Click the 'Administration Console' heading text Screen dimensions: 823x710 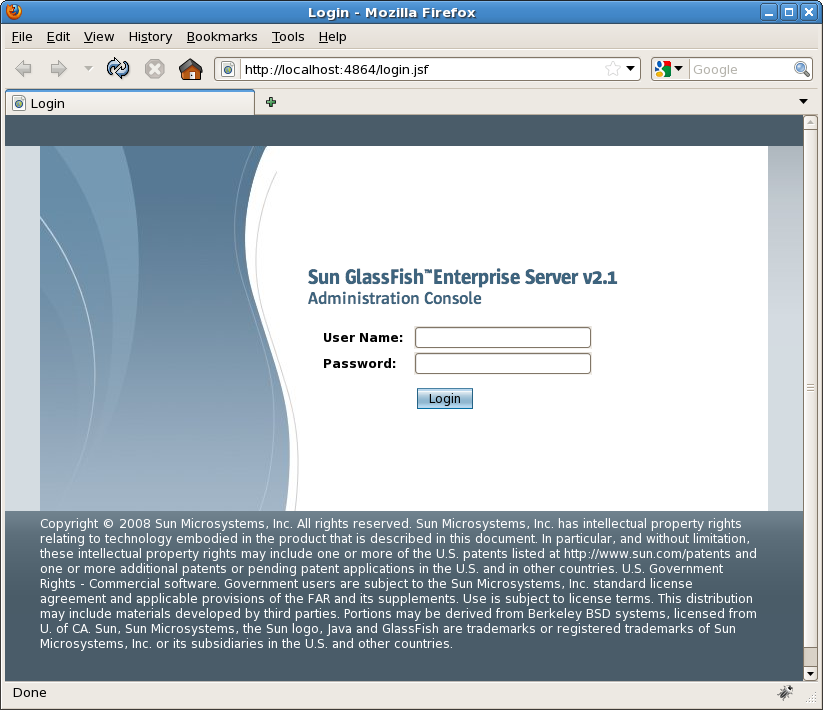point(395,298)
